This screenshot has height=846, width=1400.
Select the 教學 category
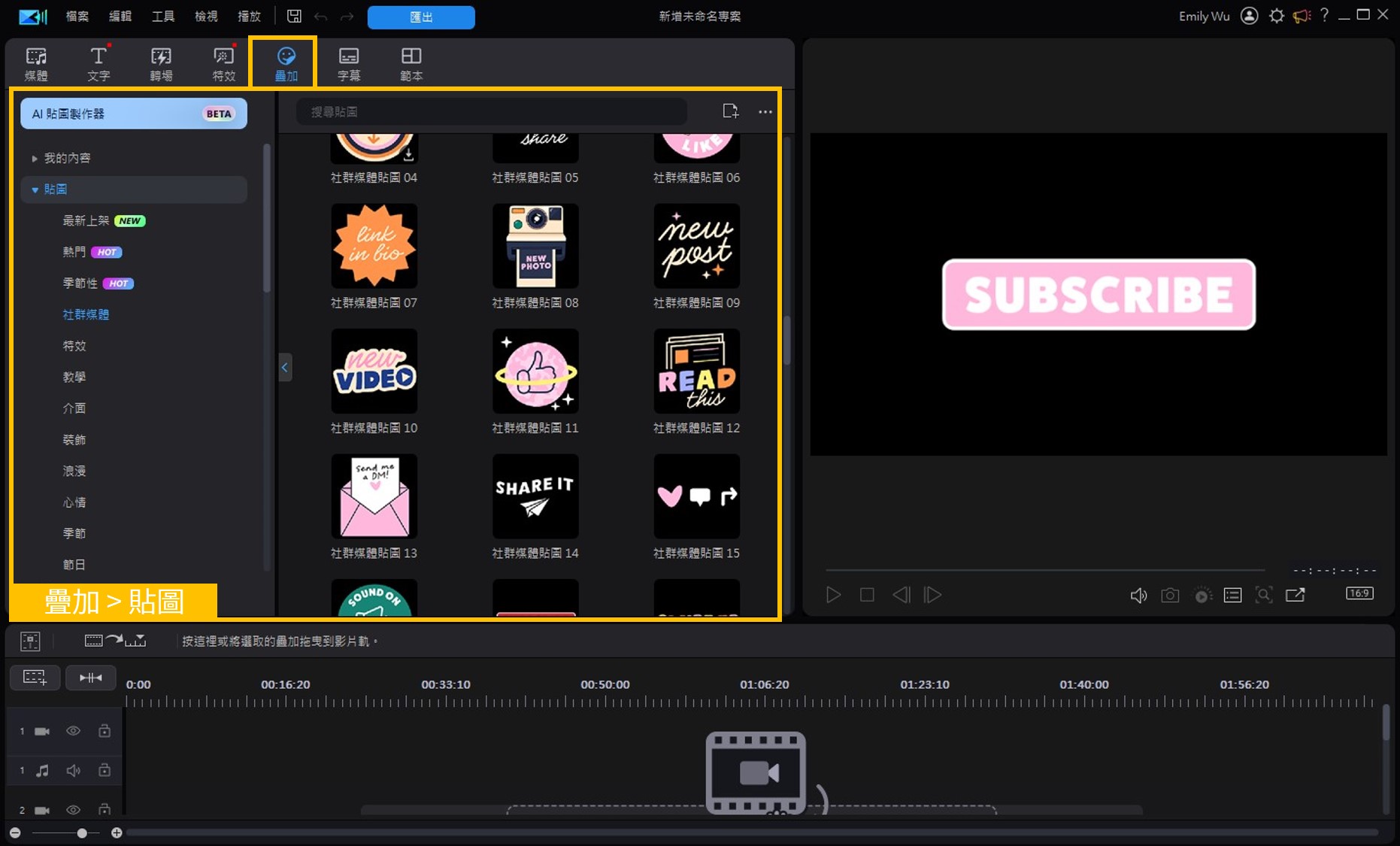(x=74, y=377)
